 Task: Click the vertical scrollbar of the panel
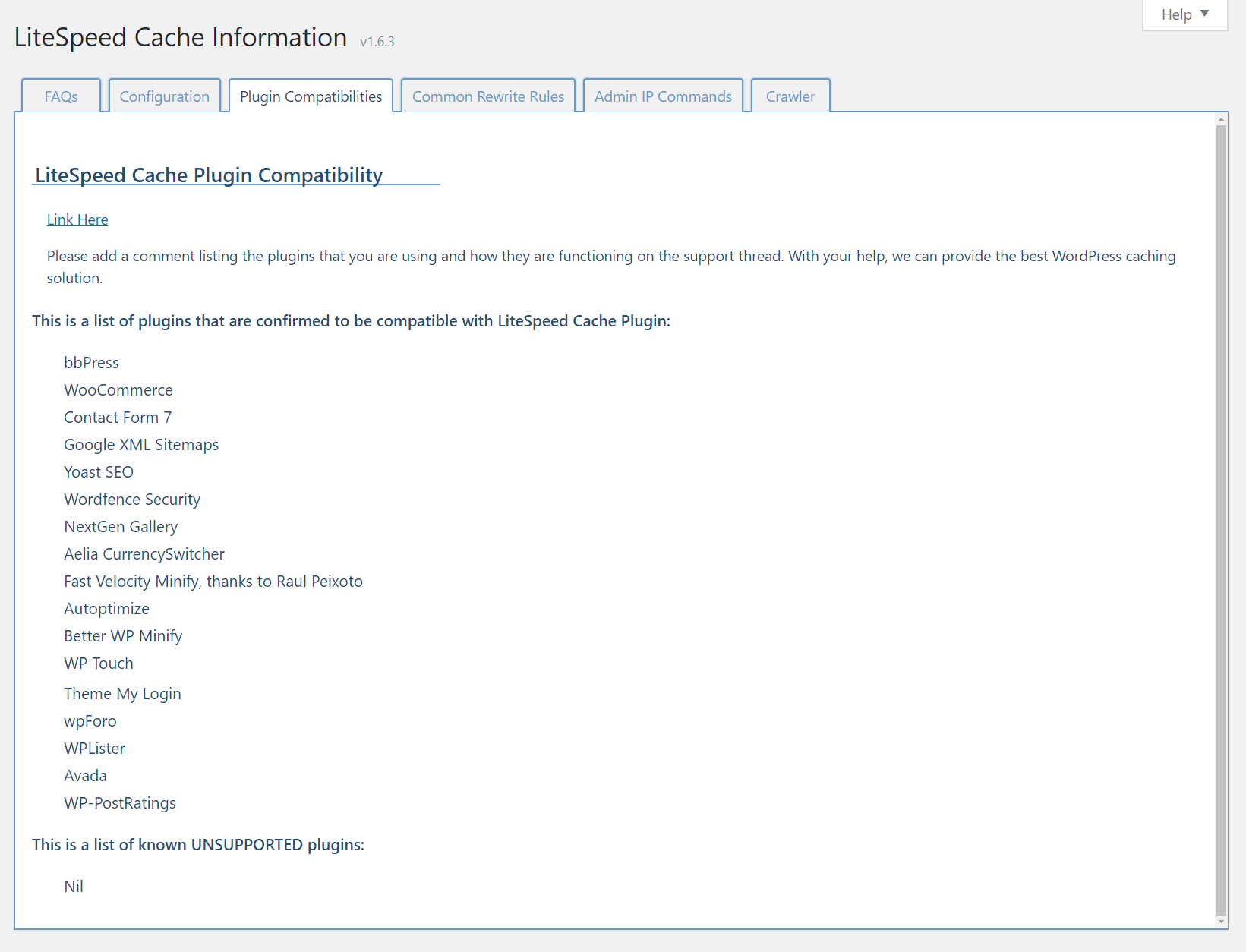[1221, 520]
